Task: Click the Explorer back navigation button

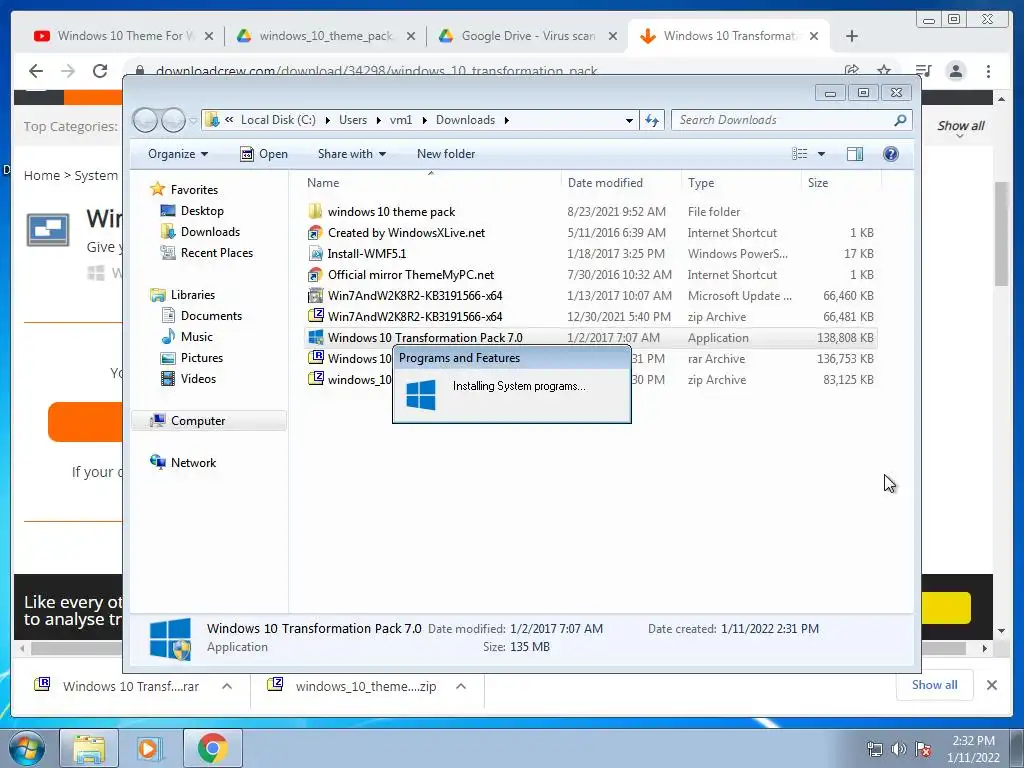Action: coord(145,120)
